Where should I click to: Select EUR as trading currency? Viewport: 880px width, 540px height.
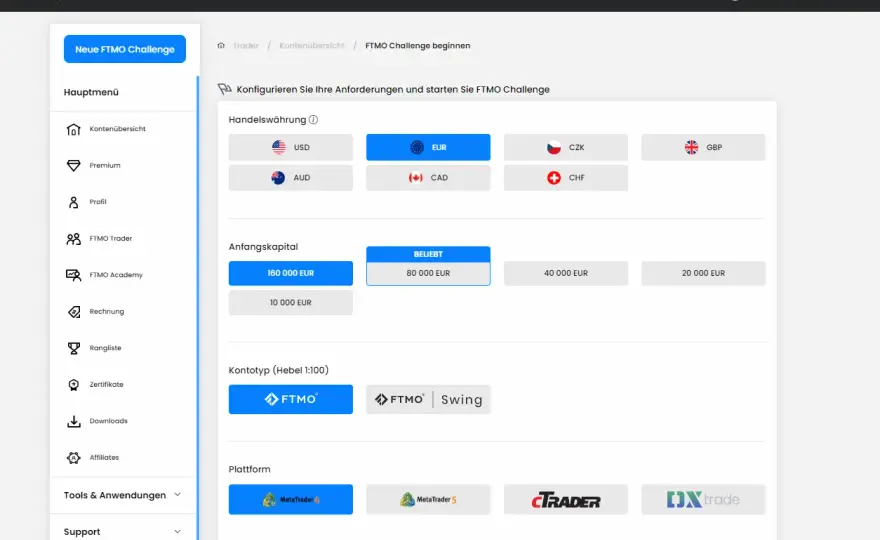[428, 147]
